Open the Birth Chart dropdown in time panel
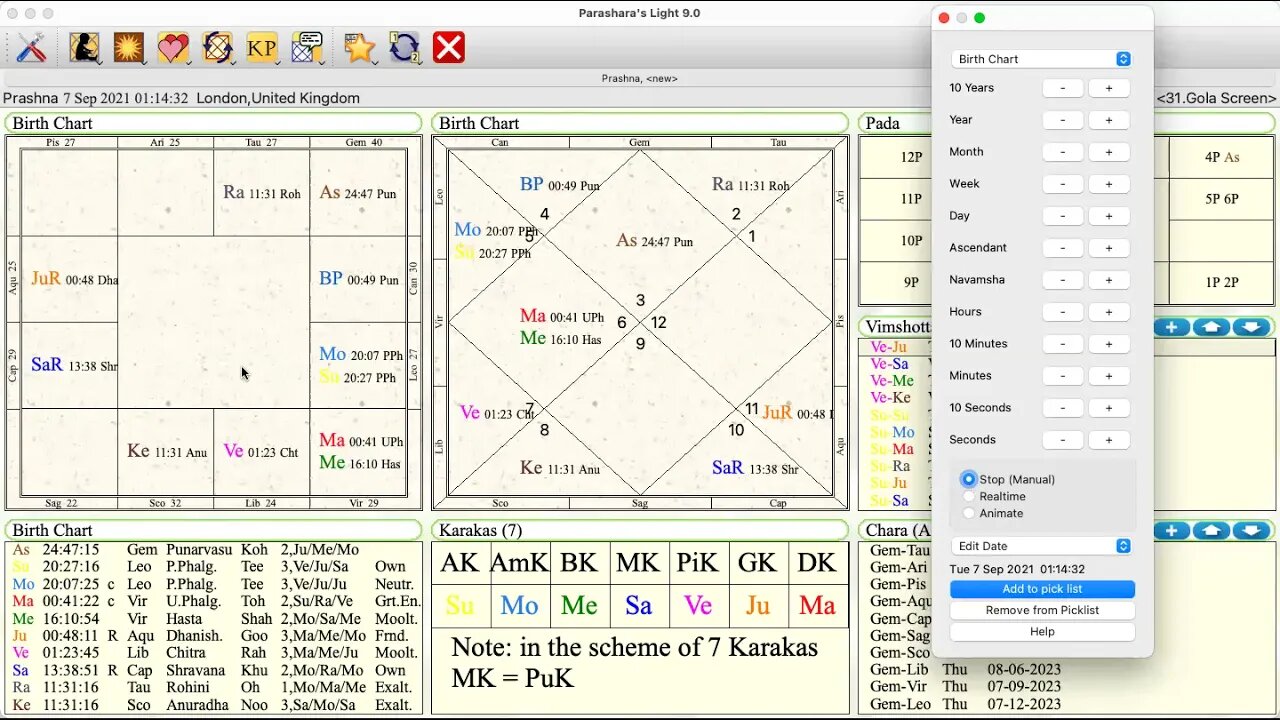Image resolution: width=1280 pixels, height=720 pixels. coord(1042,59)
